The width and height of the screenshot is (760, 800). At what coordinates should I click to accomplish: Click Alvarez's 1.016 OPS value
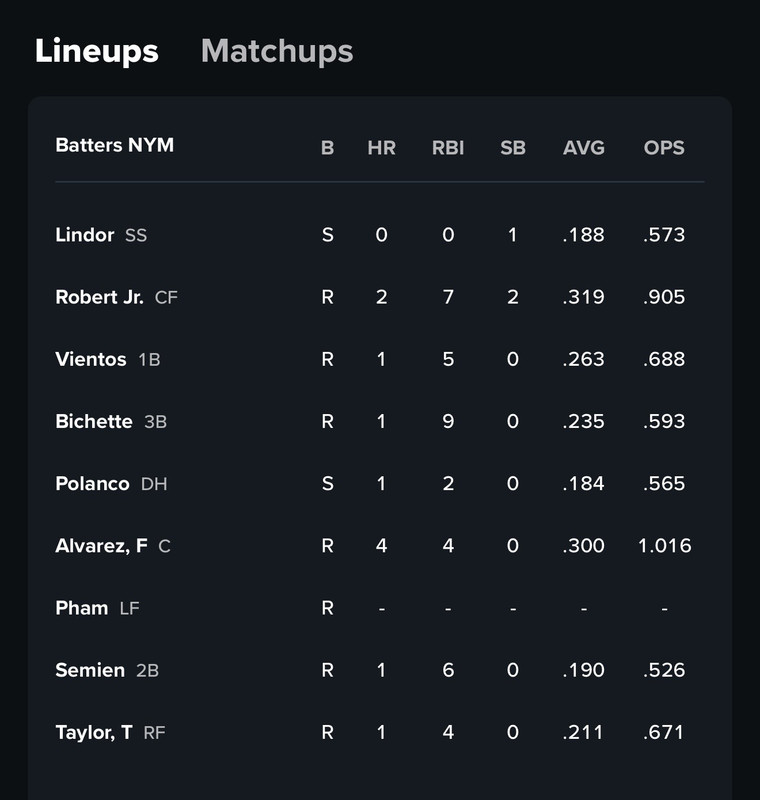[x=665, y=546]
